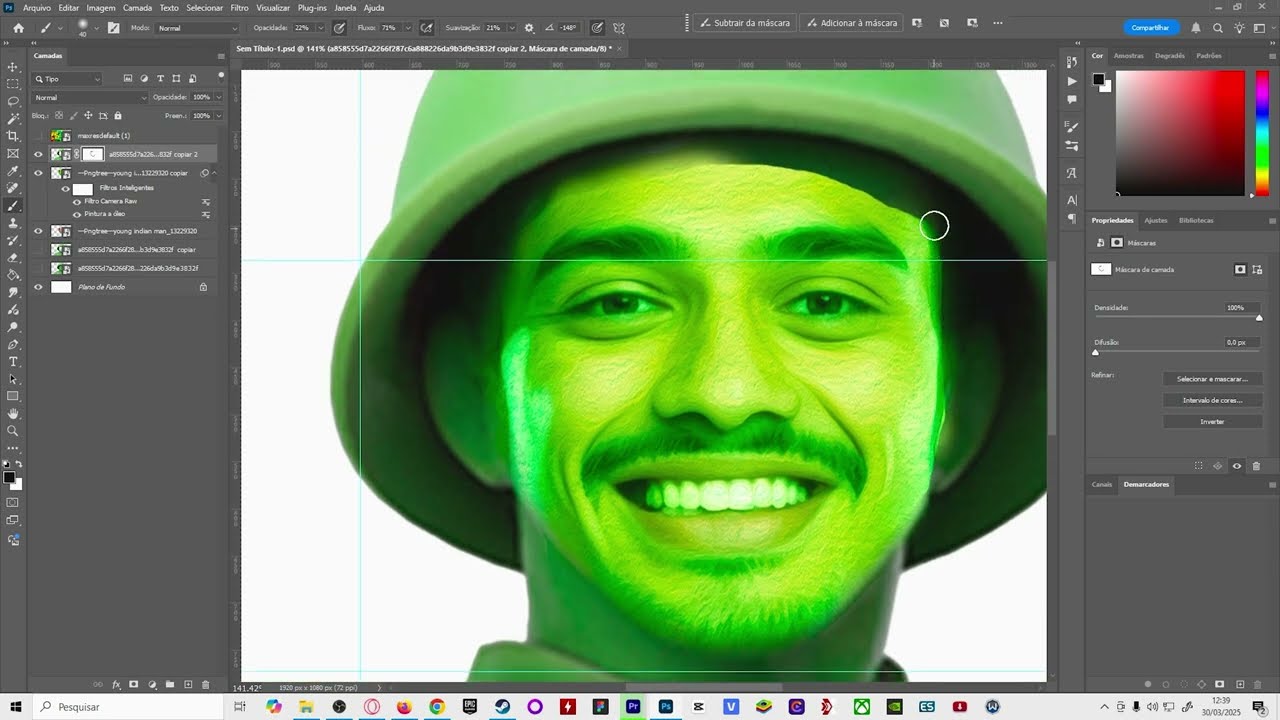The width and height of the screenshot is (1280, 720).
Task: Select the Horizontal Type tool
Action: pos(13,361)
